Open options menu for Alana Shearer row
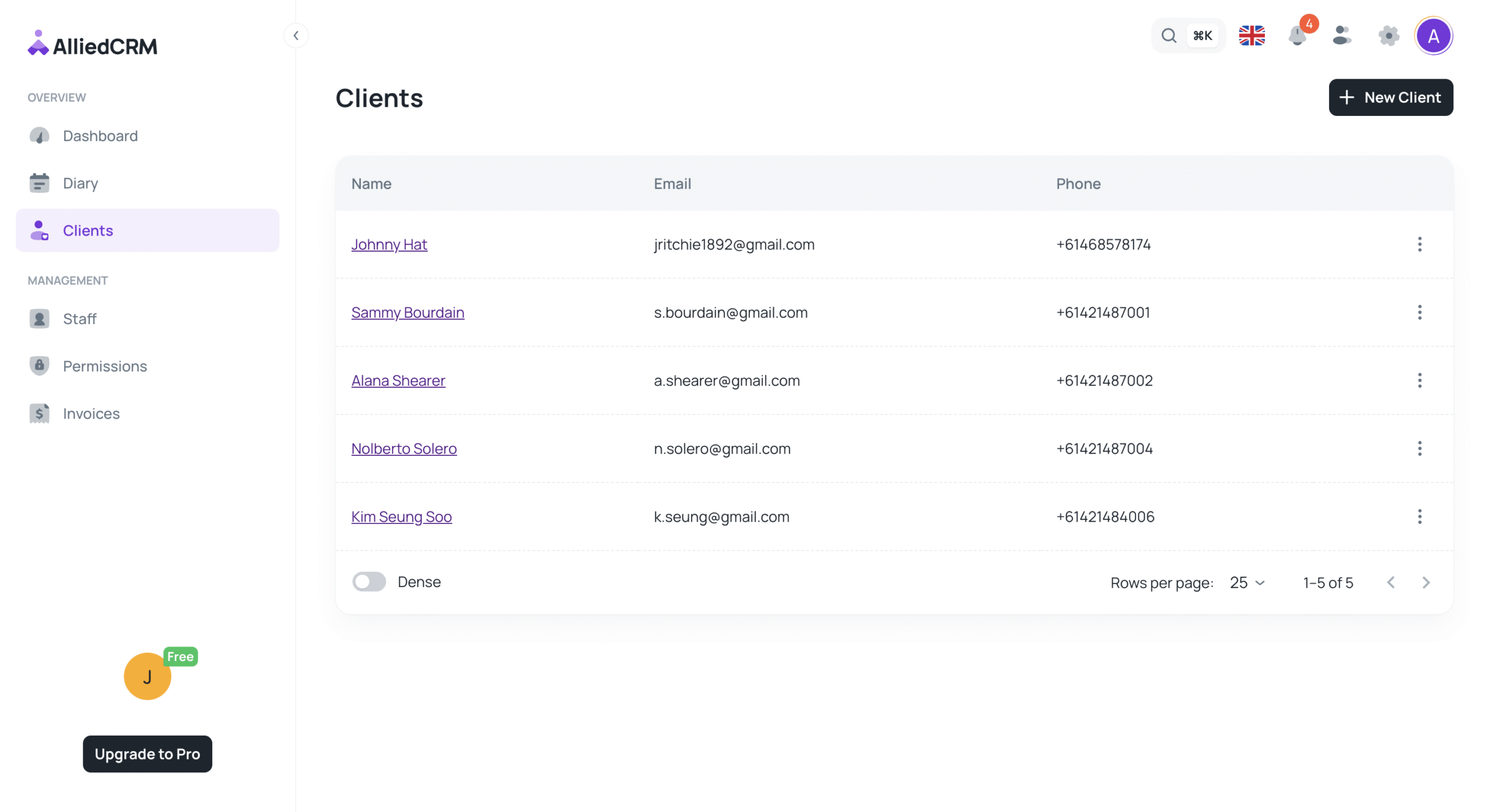1493x812 pixels. (x=1420, y=381)
